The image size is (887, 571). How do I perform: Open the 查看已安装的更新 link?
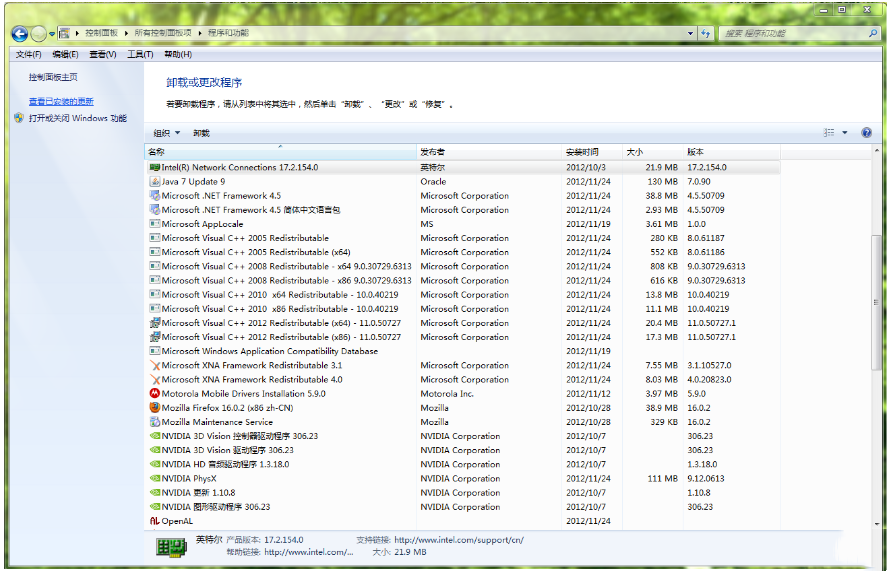coord(61,102)
